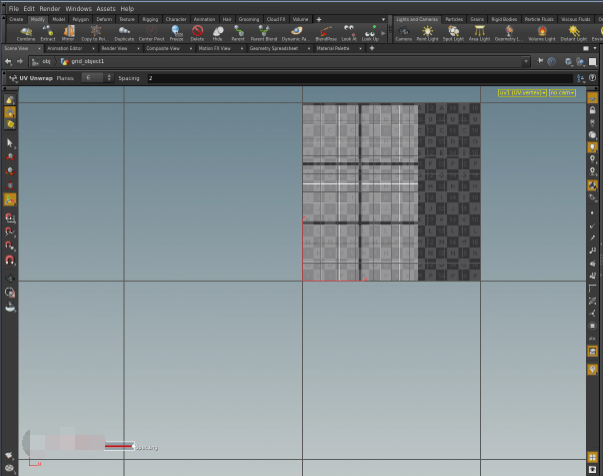The width and height of the screenshot is (603, 476).
Task: Select the Point Light tool
Action: point(428,33)
